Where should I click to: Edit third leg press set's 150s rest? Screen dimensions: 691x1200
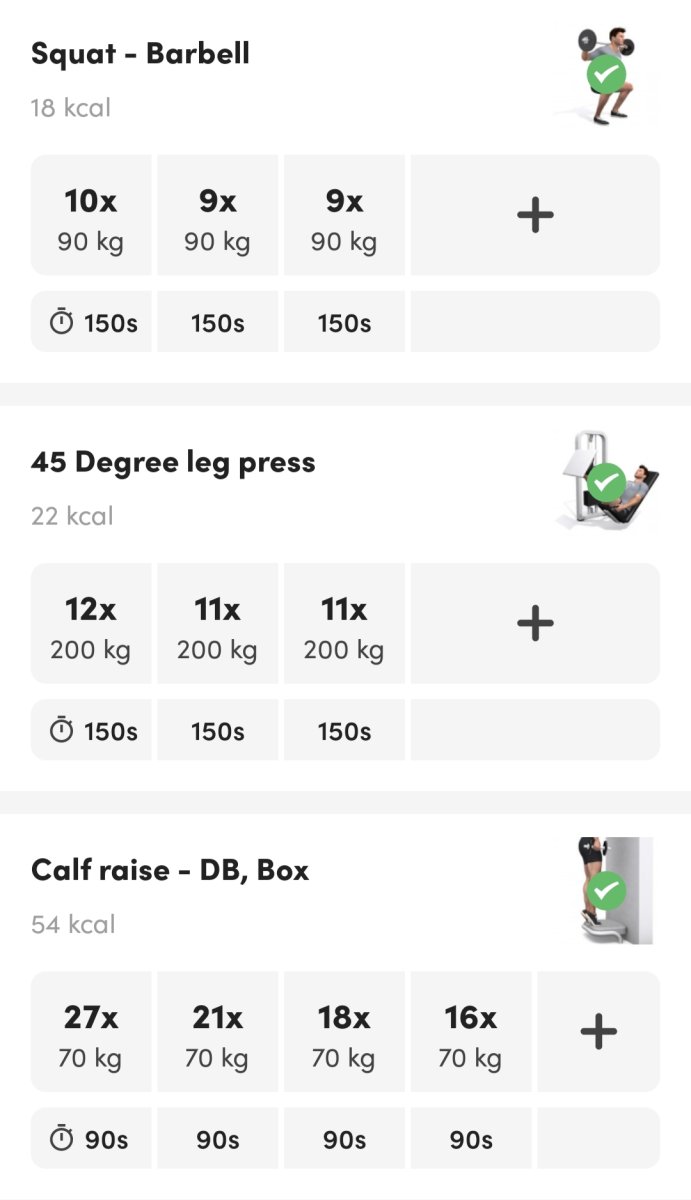tap(344, 731)
